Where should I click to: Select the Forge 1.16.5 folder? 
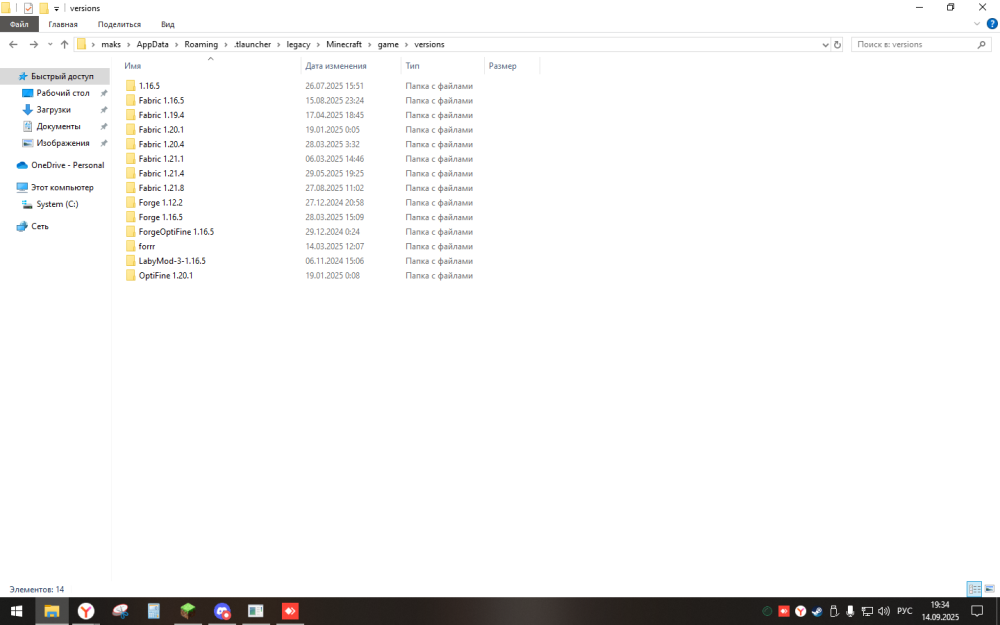[x=161, y=217]
